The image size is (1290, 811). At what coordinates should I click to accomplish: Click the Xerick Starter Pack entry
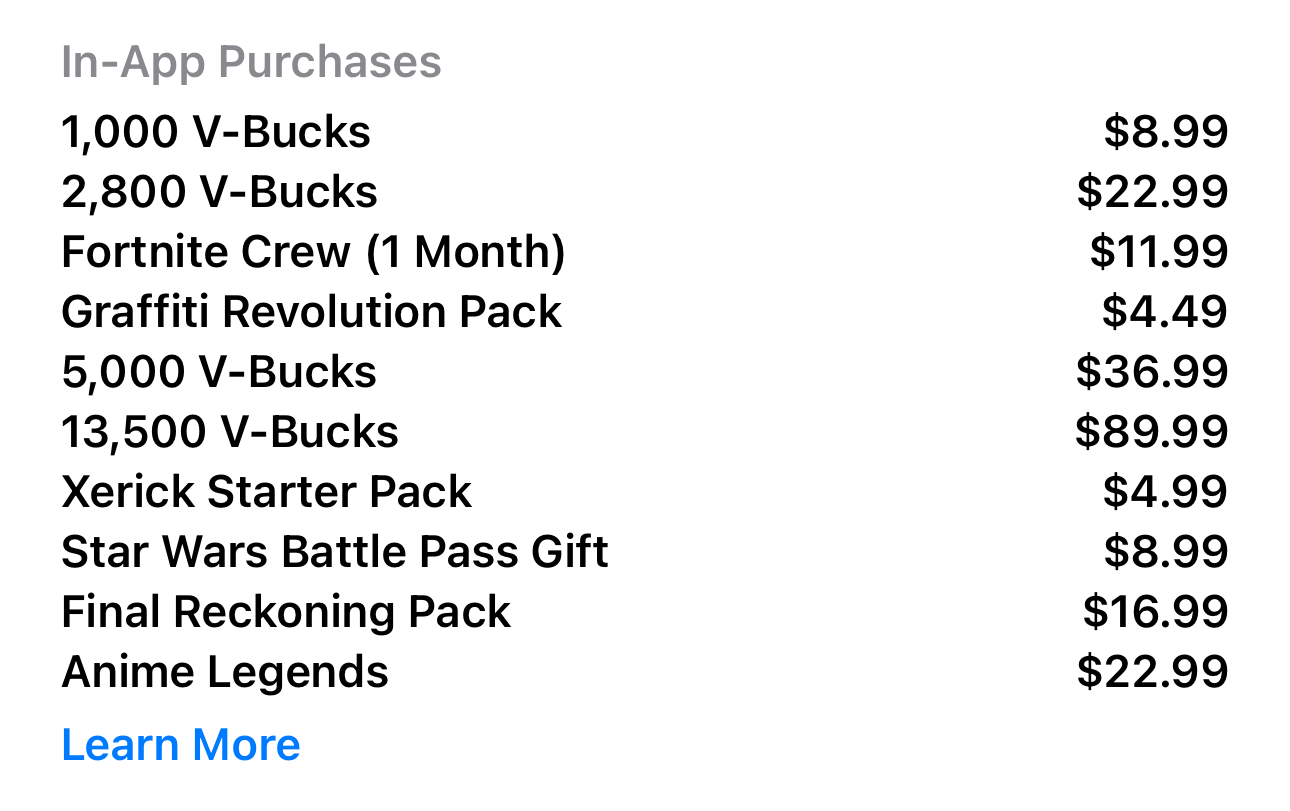point(266,492)
